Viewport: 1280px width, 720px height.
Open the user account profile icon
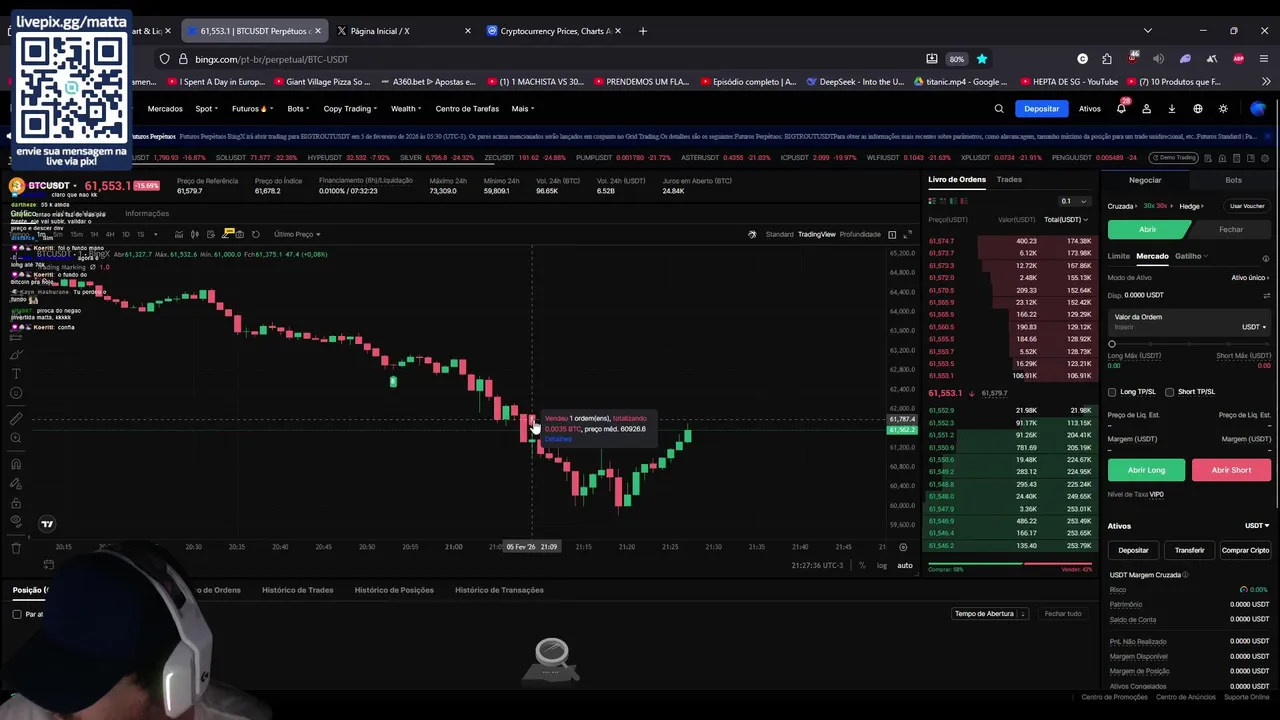tap(1147, 108)
